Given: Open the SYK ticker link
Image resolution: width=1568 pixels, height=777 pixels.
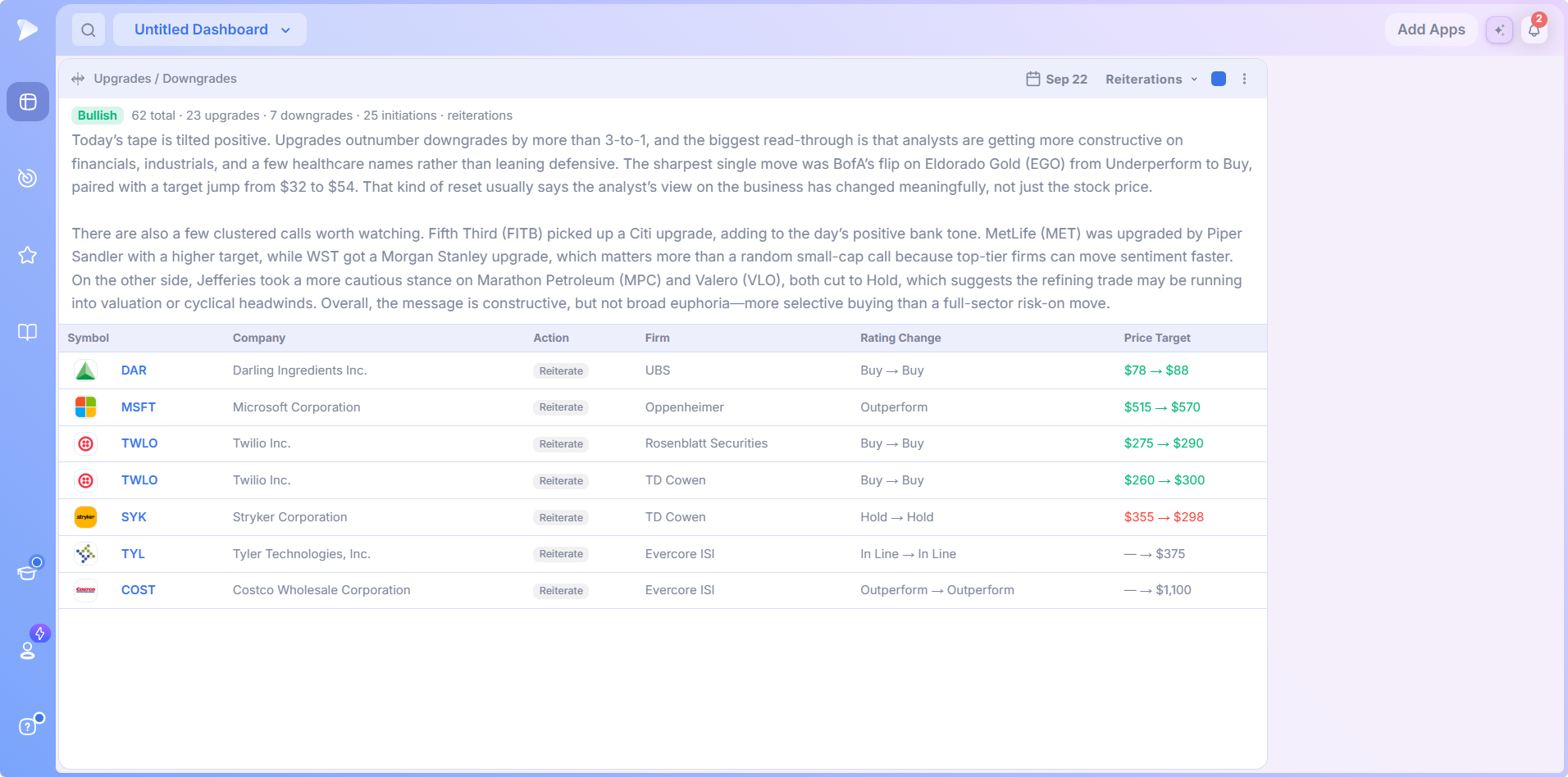Looking at the screenshot, I should (134, 517).
